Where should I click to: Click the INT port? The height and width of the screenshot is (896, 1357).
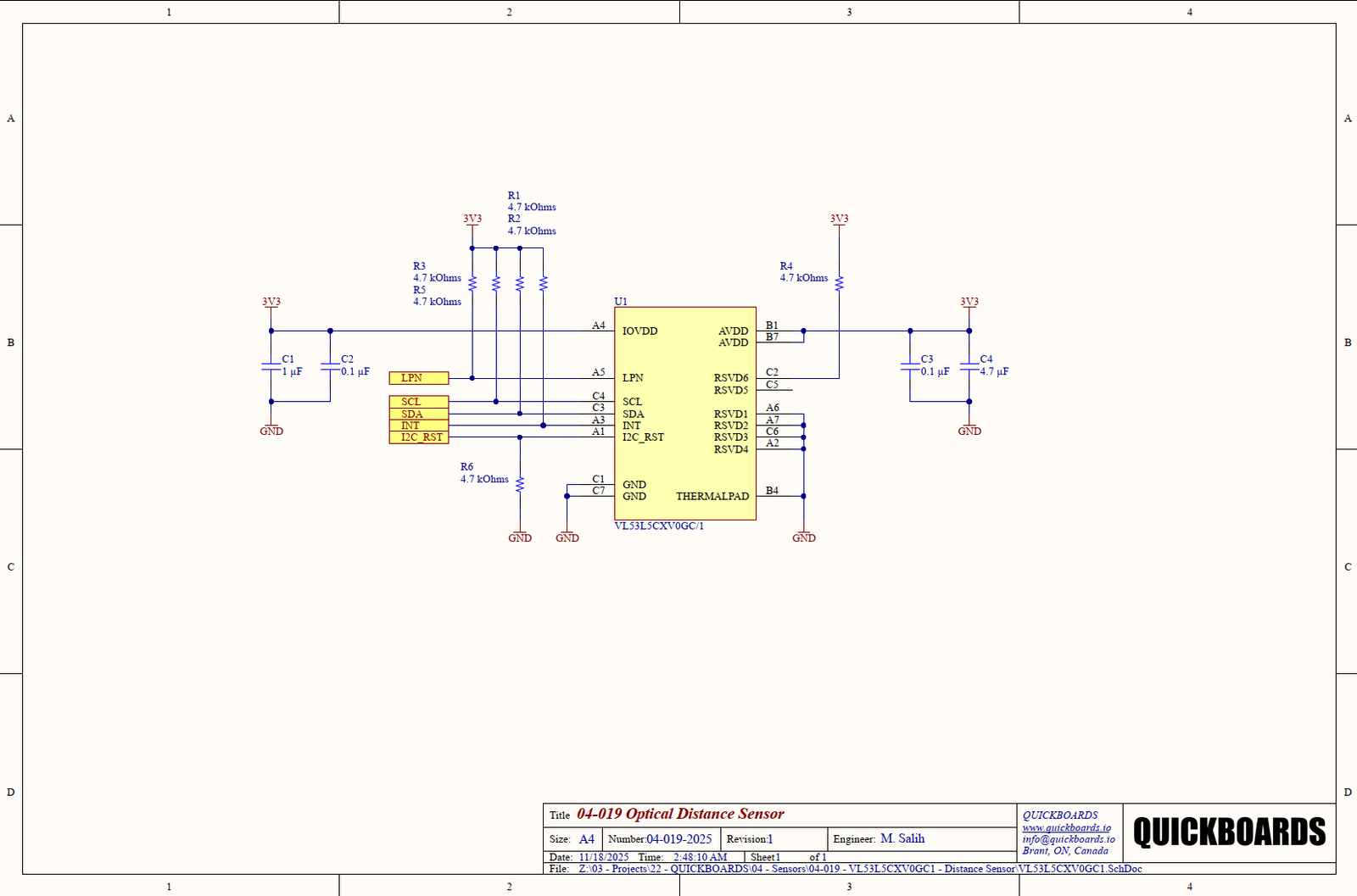(419, 426)
